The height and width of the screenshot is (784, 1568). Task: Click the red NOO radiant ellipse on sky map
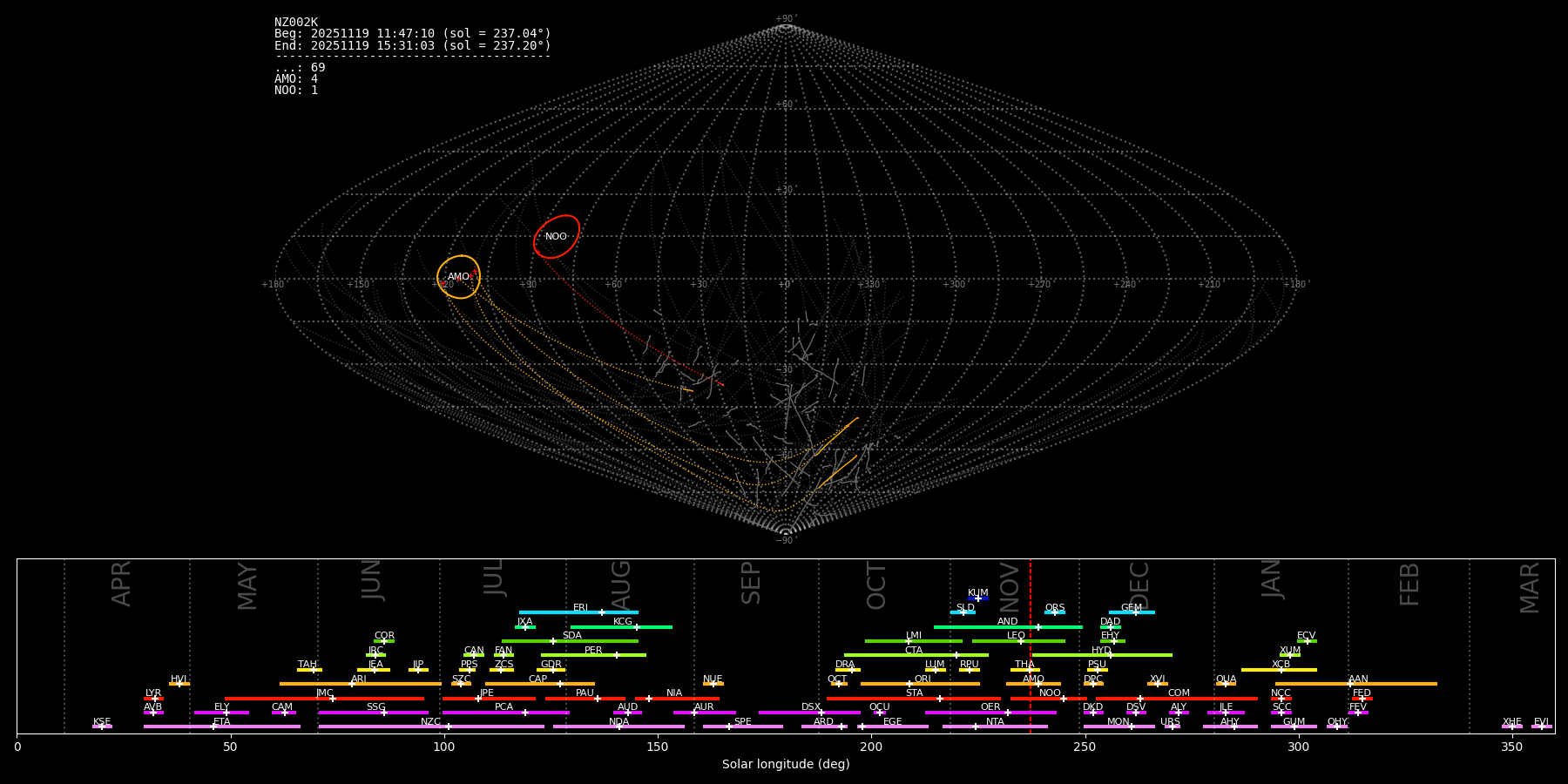[x=557, y=237]
